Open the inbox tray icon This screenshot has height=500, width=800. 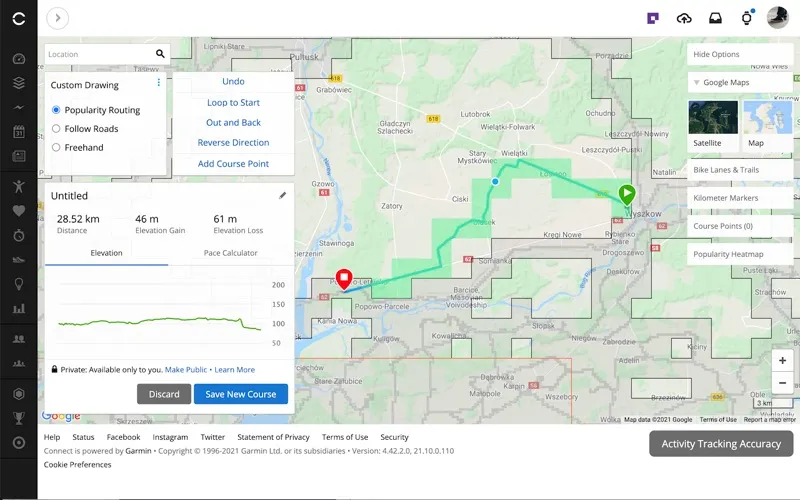coord(715,18)
